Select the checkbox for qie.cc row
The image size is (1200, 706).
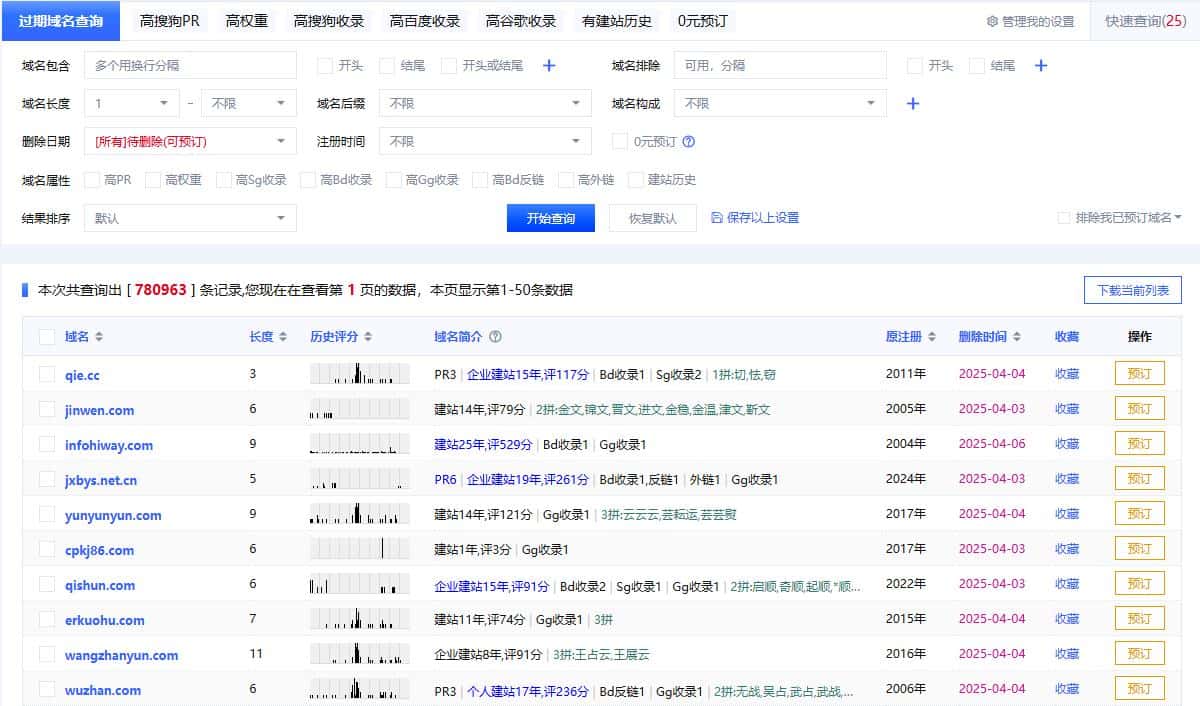pos(46,373)
